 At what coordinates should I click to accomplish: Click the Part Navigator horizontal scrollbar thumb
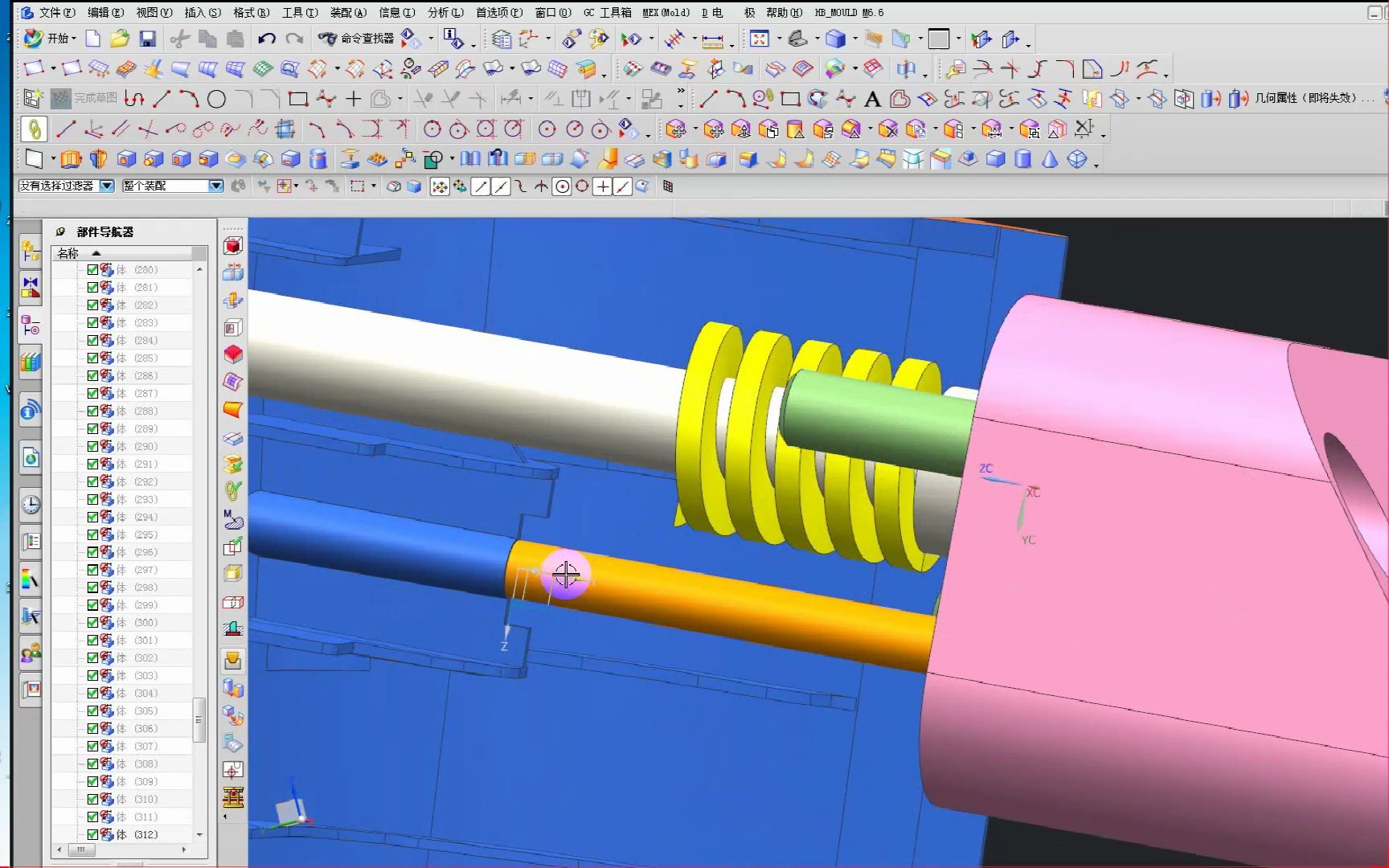tap(80, 850)
